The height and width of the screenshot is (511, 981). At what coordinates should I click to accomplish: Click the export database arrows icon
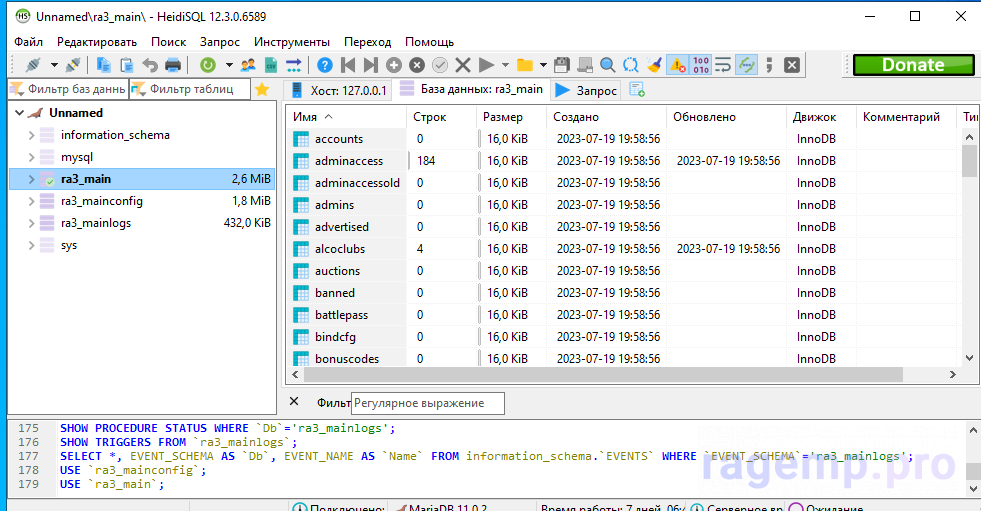pos(294,65)
